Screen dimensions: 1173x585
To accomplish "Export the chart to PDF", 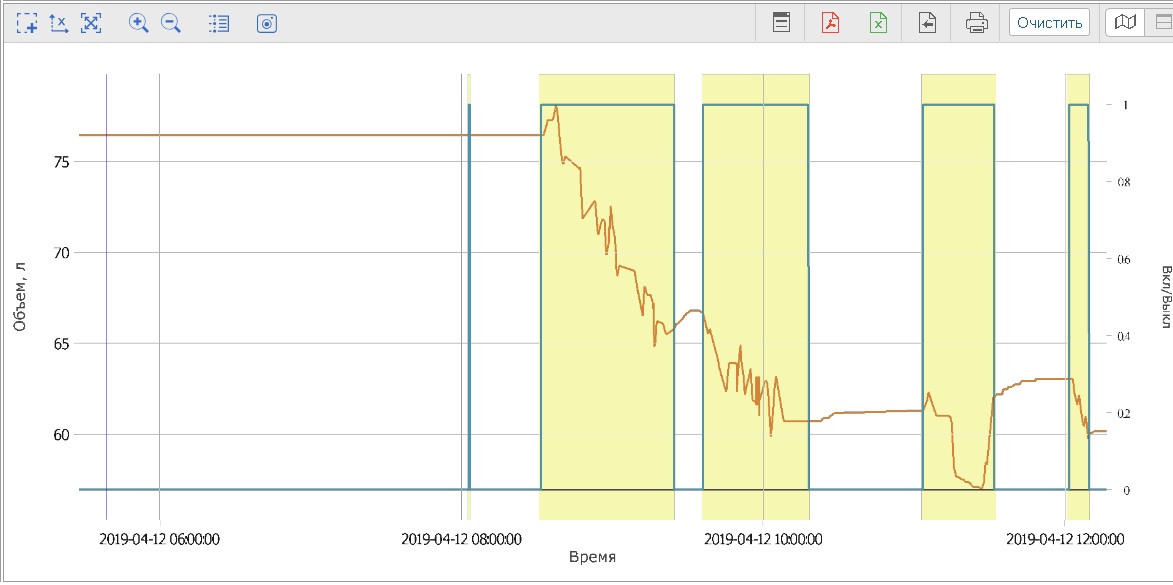I will [x=830, y=23].
